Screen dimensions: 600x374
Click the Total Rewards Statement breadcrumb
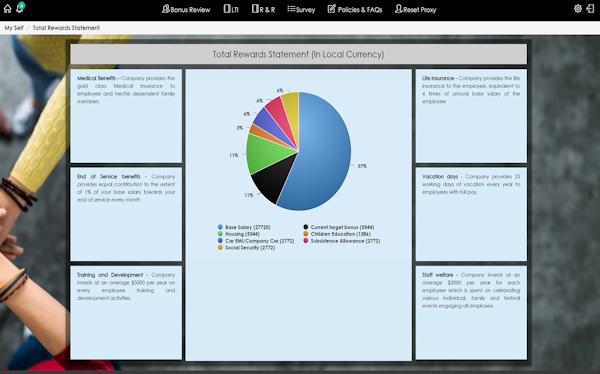click(66, 28)
